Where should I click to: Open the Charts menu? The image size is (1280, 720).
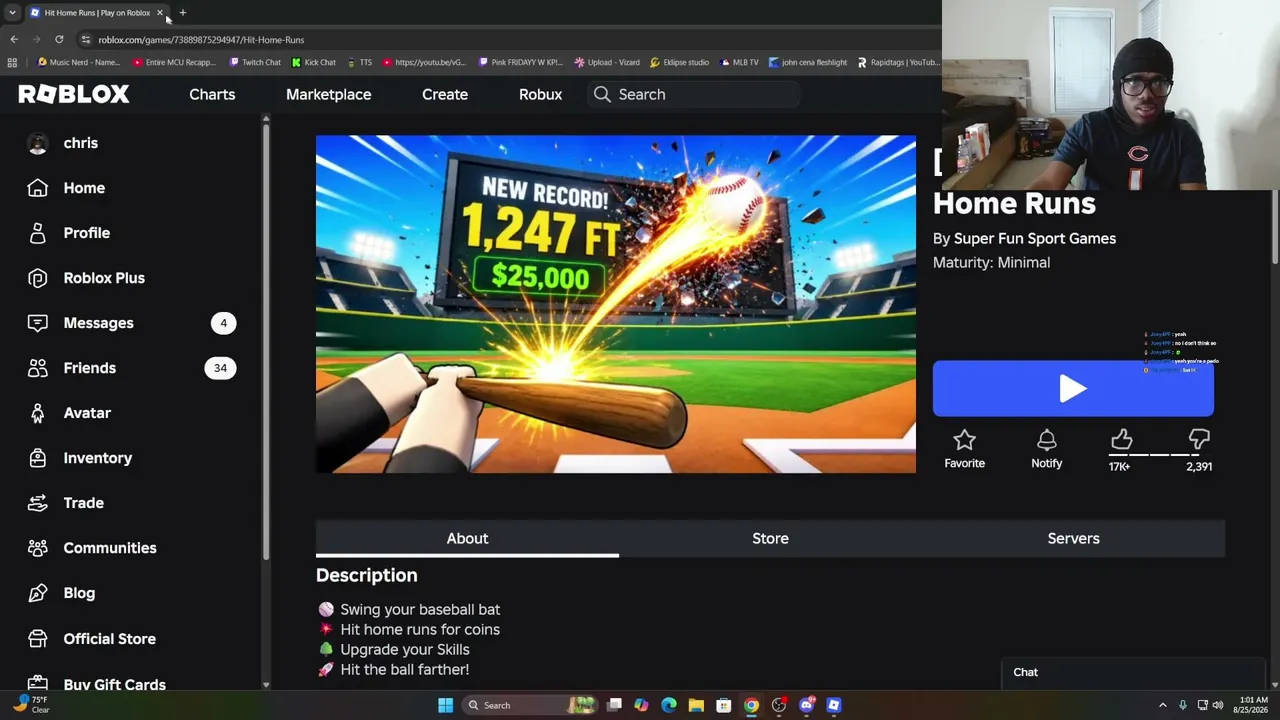tap(212, 94)
